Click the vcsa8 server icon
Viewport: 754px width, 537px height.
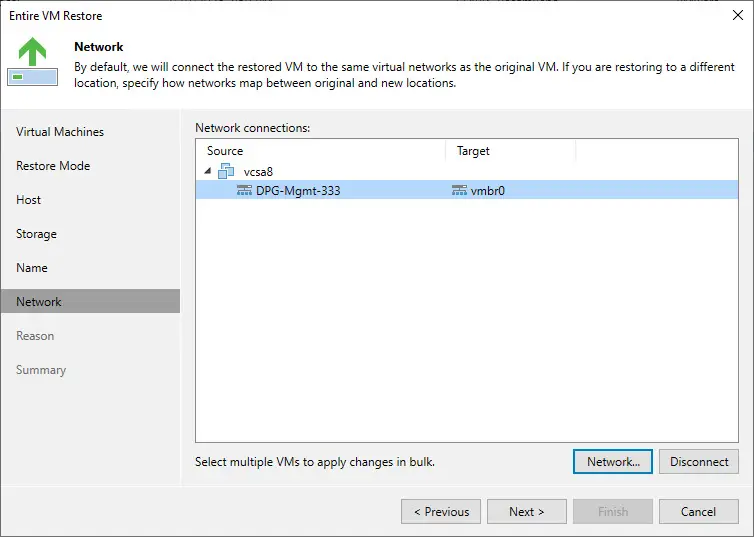pyautogui.click(x=226, y=171)
